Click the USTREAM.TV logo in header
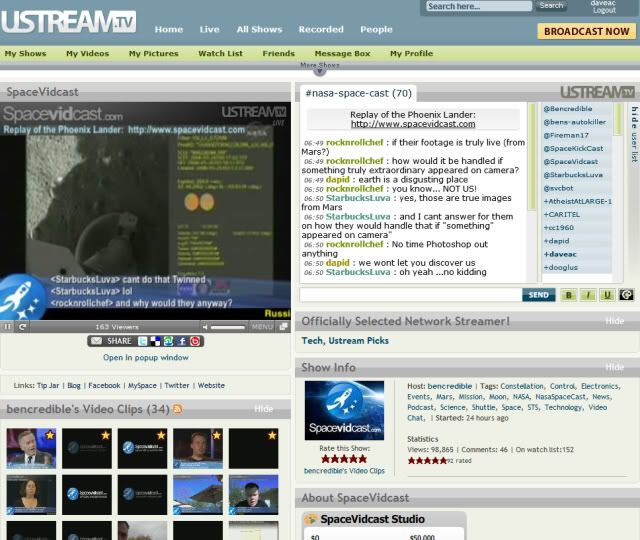This screenshot has width=640, height=540. [x=69, y=22]
